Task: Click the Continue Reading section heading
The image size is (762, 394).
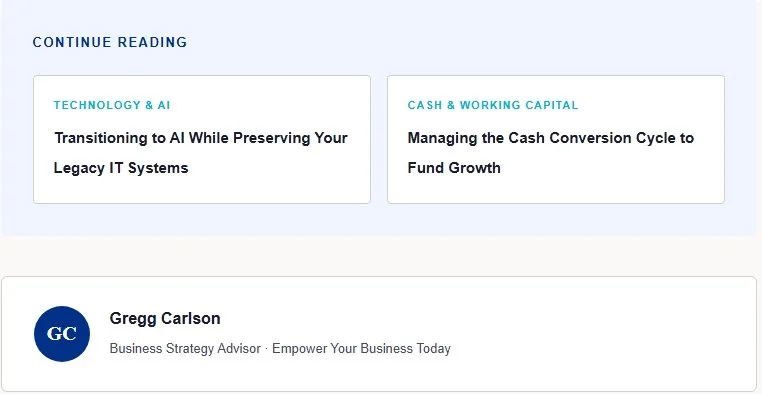Action: [110, 42]
